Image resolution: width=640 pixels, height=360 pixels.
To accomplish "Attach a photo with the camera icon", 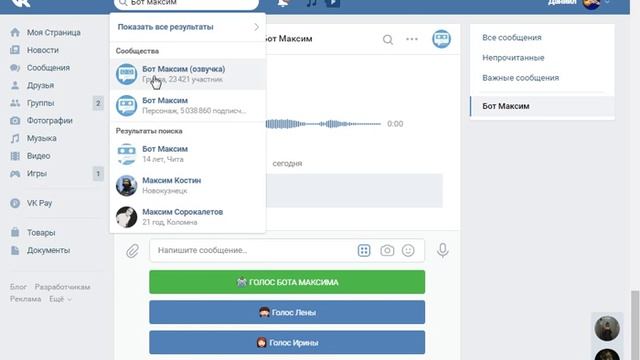I will [387, 250].
